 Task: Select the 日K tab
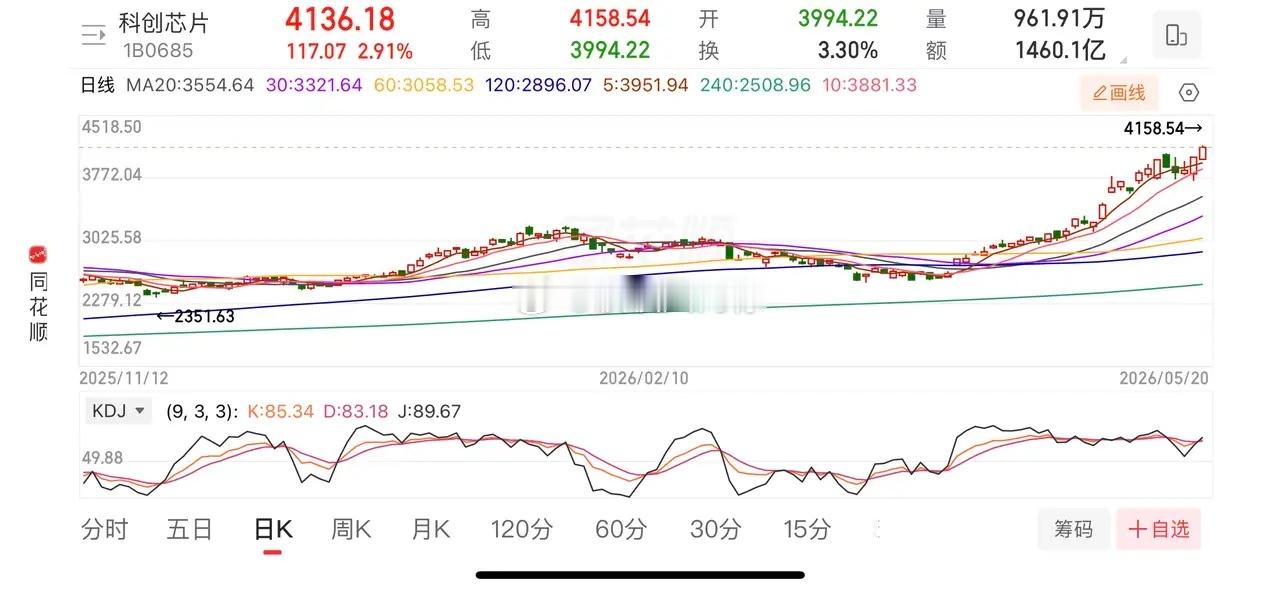click(273, 529)
